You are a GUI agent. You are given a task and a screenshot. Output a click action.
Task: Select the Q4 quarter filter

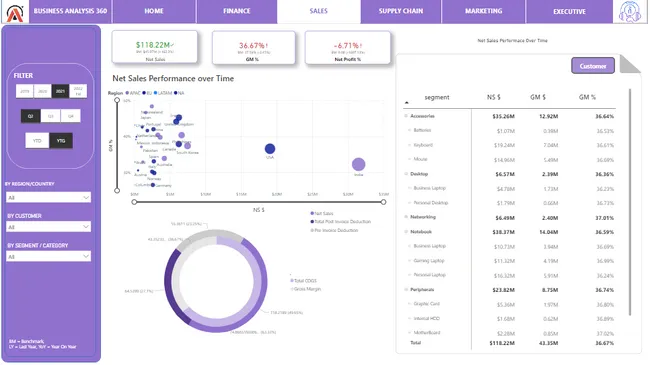click(x=70, y=116)
